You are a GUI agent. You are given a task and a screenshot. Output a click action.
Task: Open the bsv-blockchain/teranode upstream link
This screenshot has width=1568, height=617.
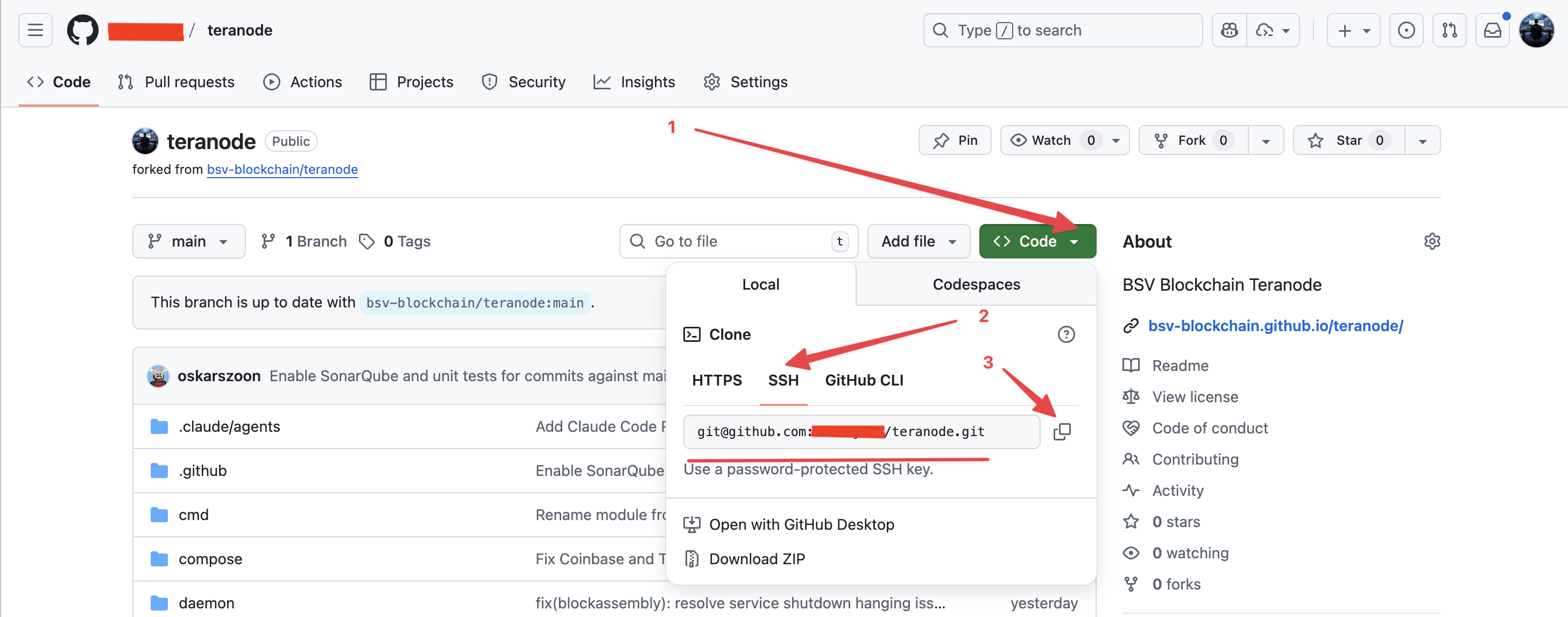[282, 169]
